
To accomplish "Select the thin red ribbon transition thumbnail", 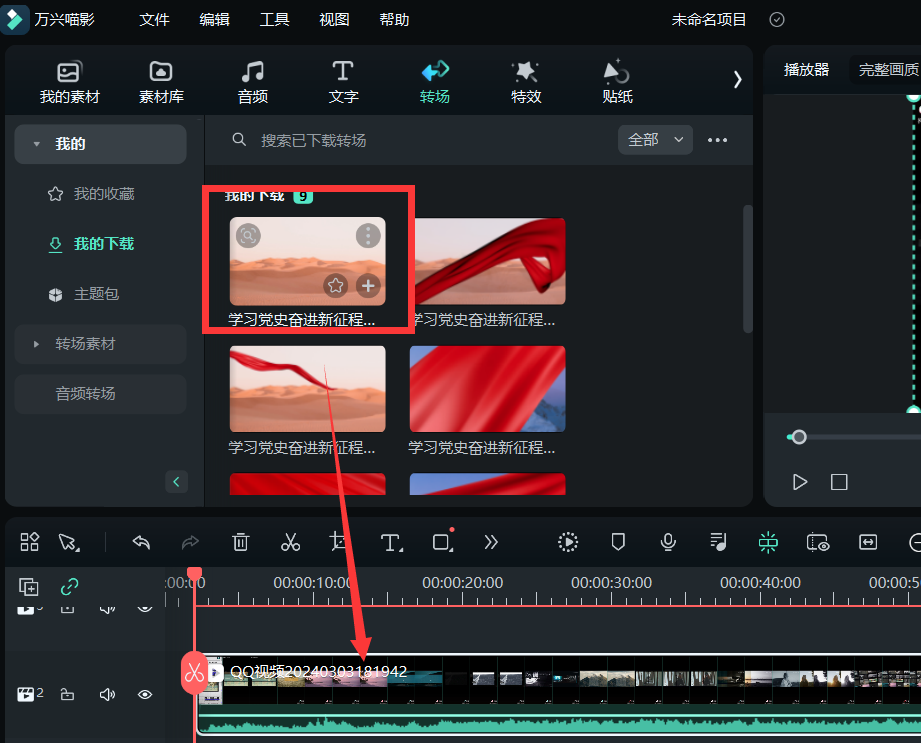I will [x=308, y=389].
